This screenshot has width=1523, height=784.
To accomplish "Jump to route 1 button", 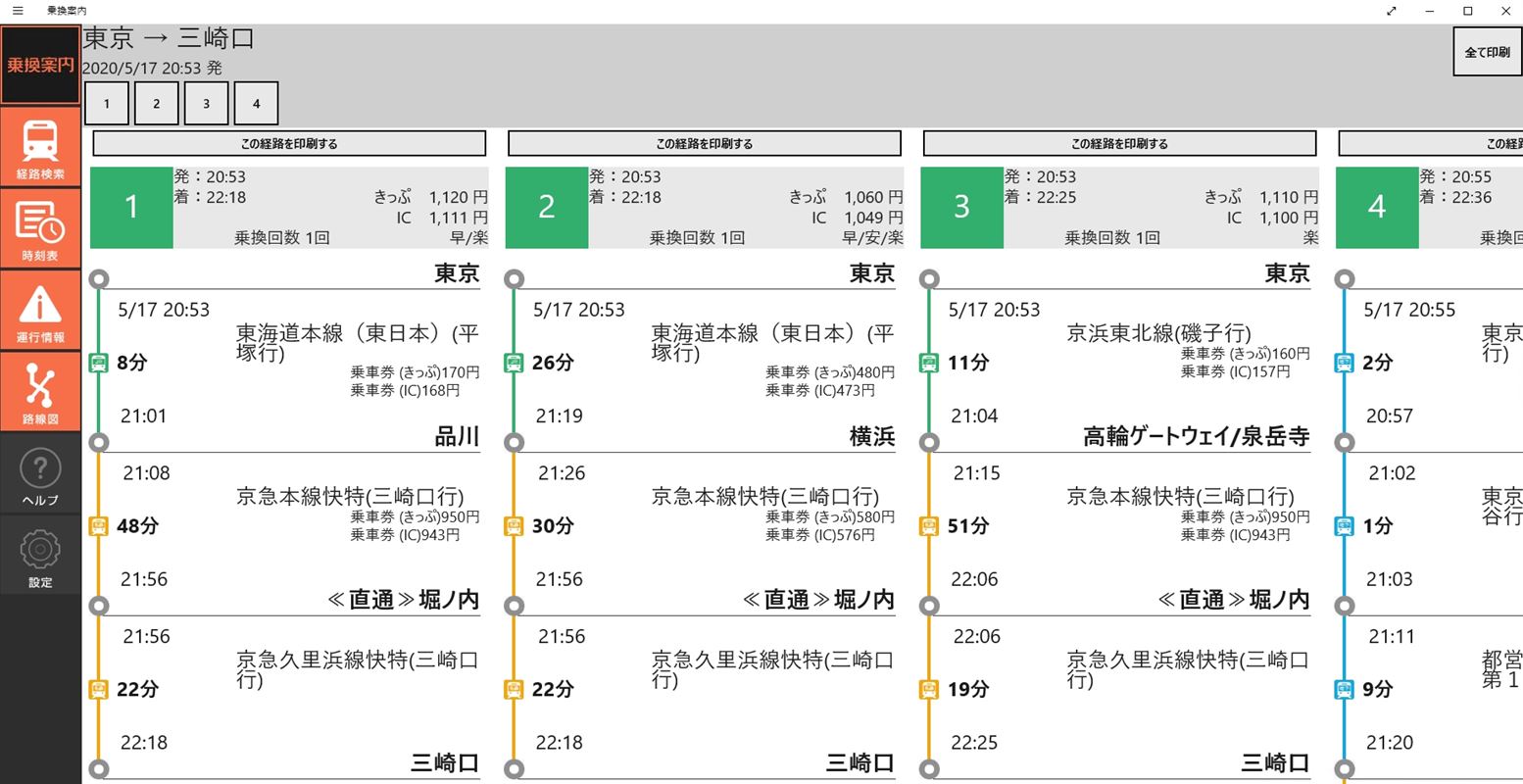I will tap(107, 103).
